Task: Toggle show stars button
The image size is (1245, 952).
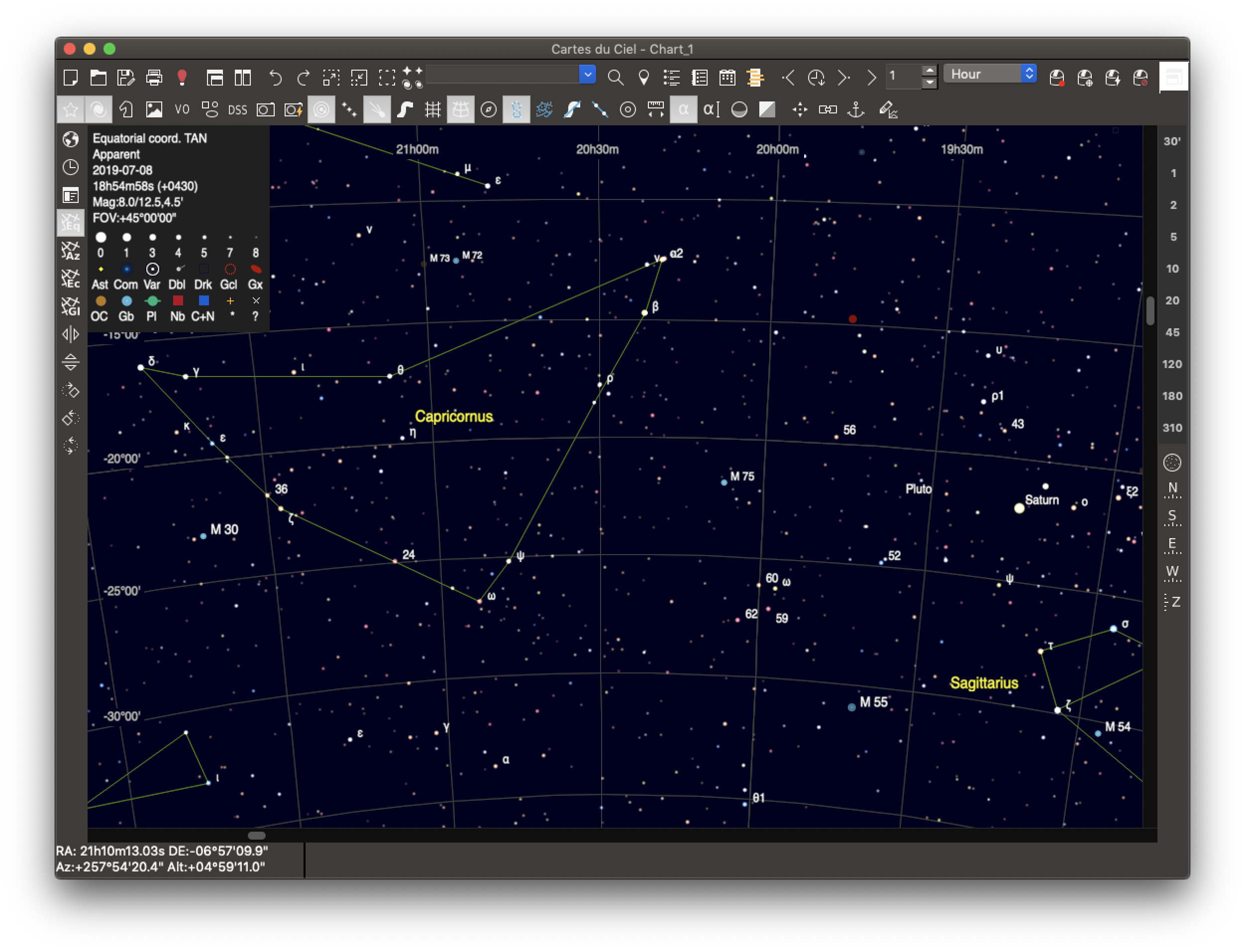Action: 70,110
